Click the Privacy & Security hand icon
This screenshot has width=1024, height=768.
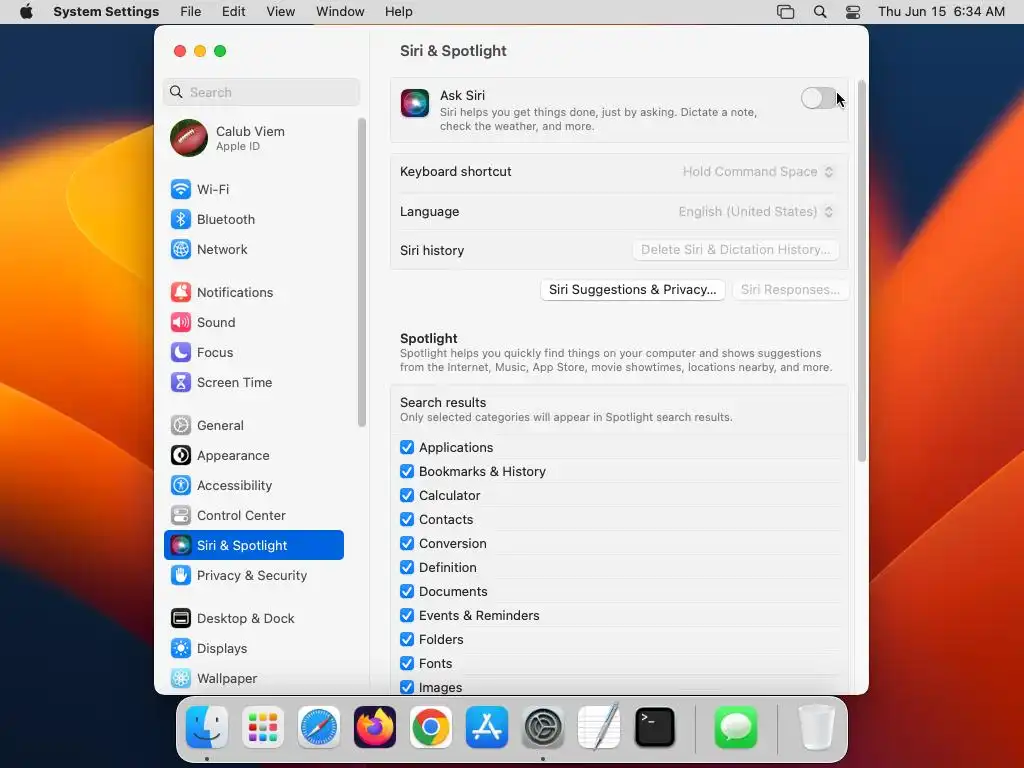click(x=181, y=576)
